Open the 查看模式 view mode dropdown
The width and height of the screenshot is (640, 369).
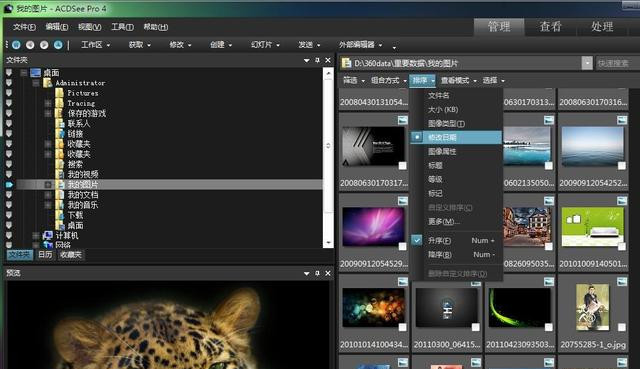(458, 80)
